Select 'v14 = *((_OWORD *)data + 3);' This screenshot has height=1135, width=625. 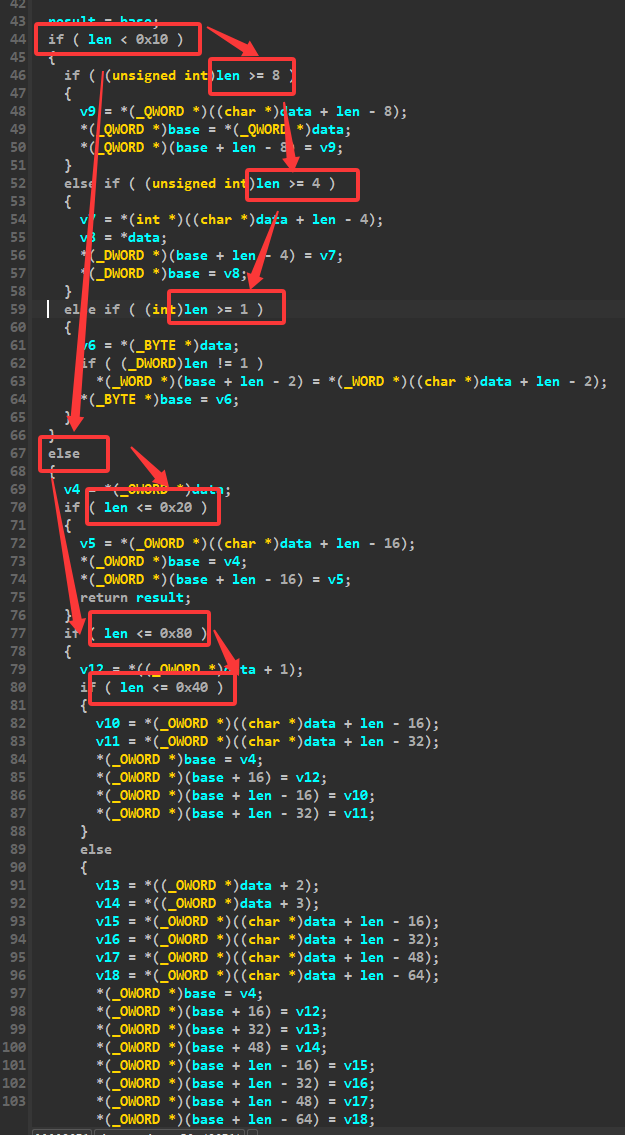[x=207, y=903]
